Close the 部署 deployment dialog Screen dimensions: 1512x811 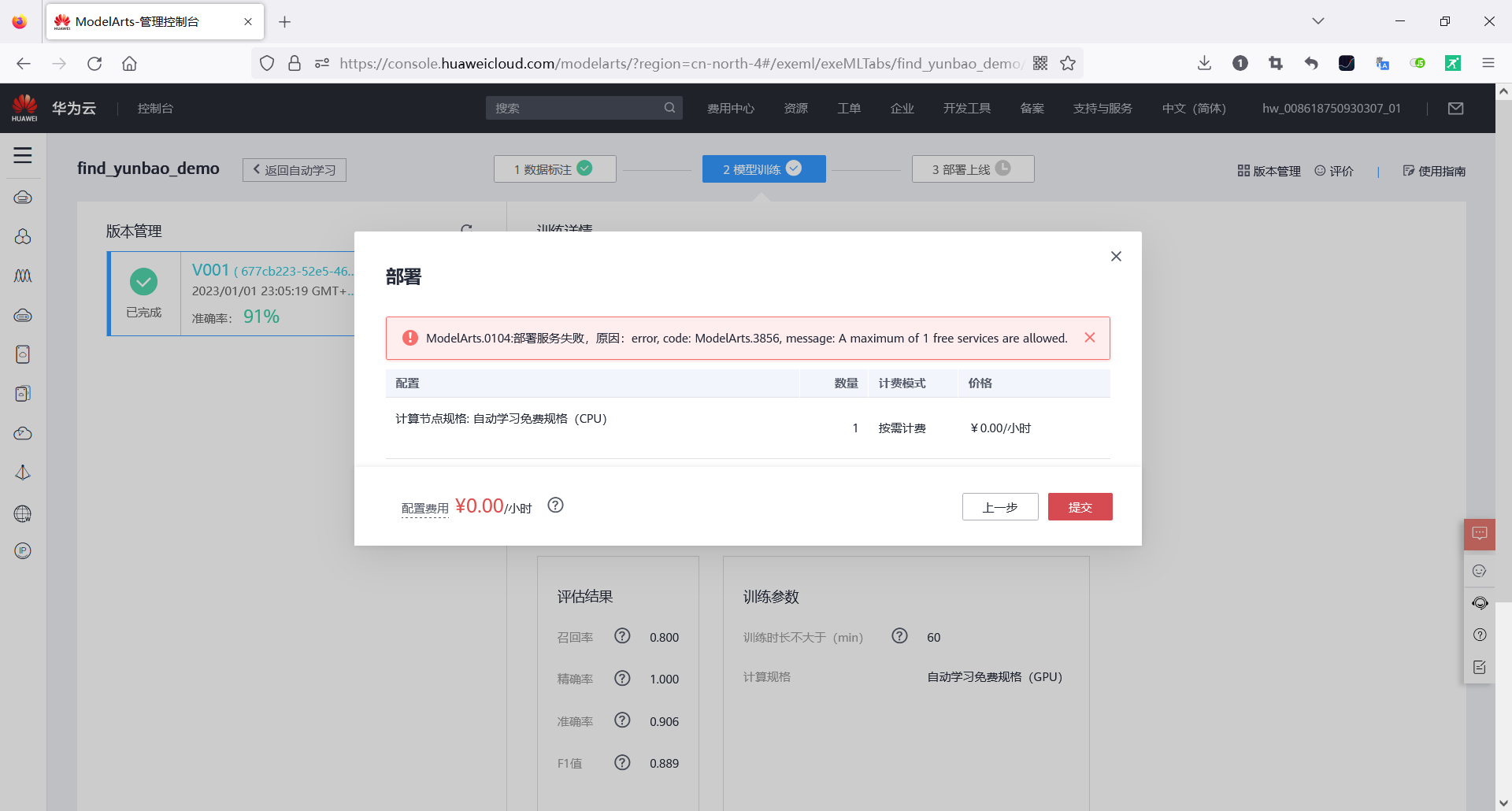(x=1116, y=256)
